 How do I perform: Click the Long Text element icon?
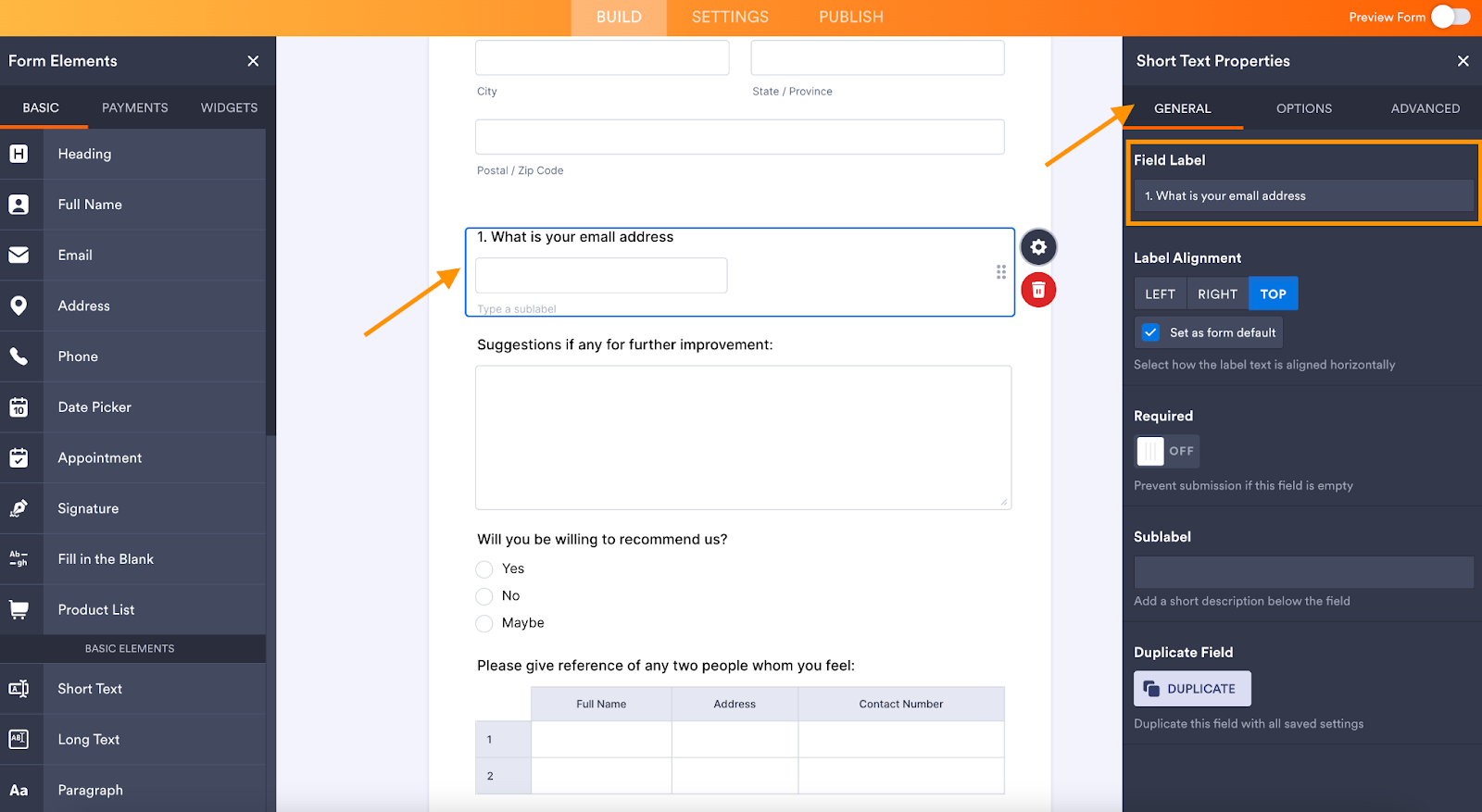[19, 739]
